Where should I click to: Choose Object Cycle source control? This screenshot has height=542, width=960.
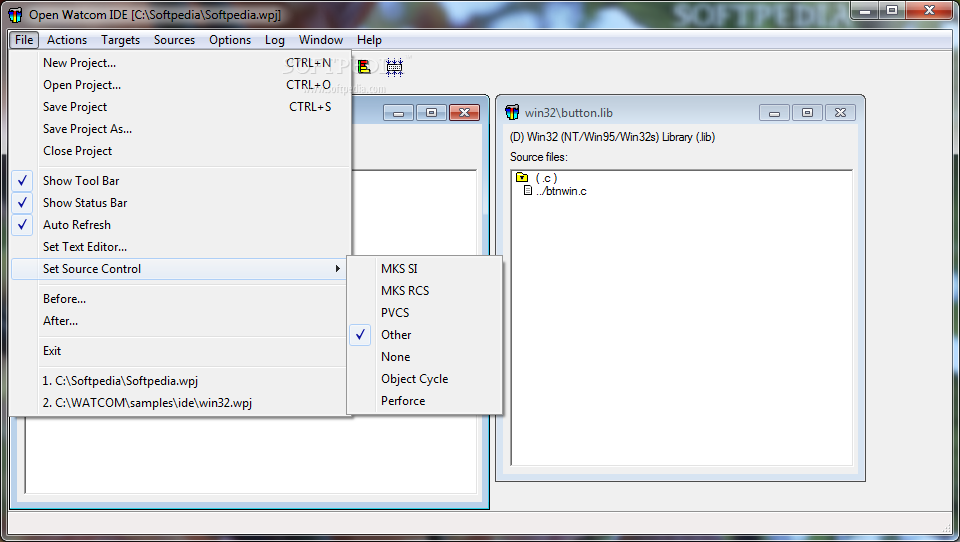pyautogui.click(x=425, y=379)
